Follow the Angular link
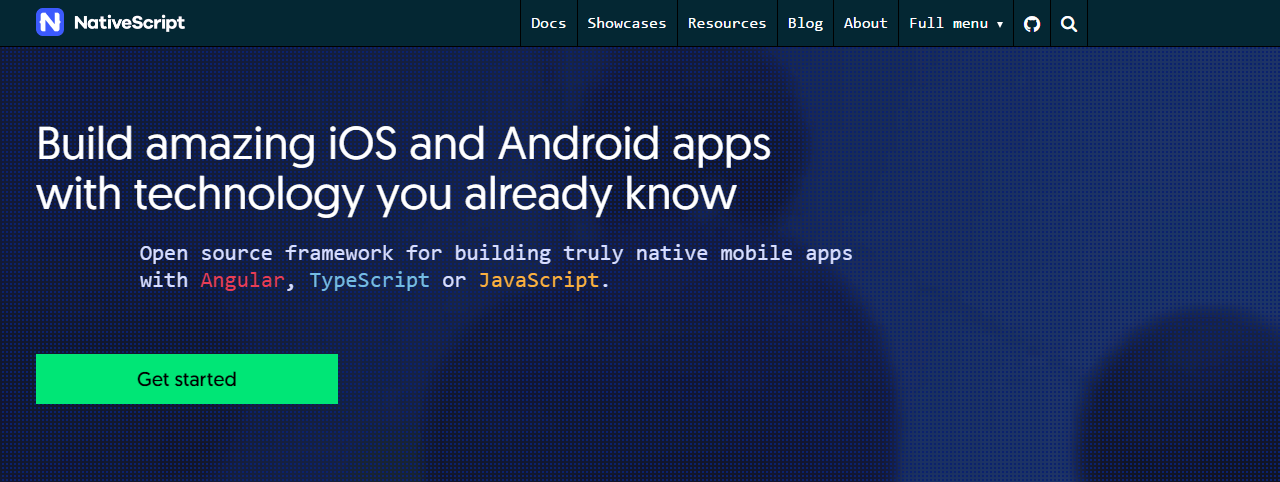The image size is (1280, 482). coord(242,280)
